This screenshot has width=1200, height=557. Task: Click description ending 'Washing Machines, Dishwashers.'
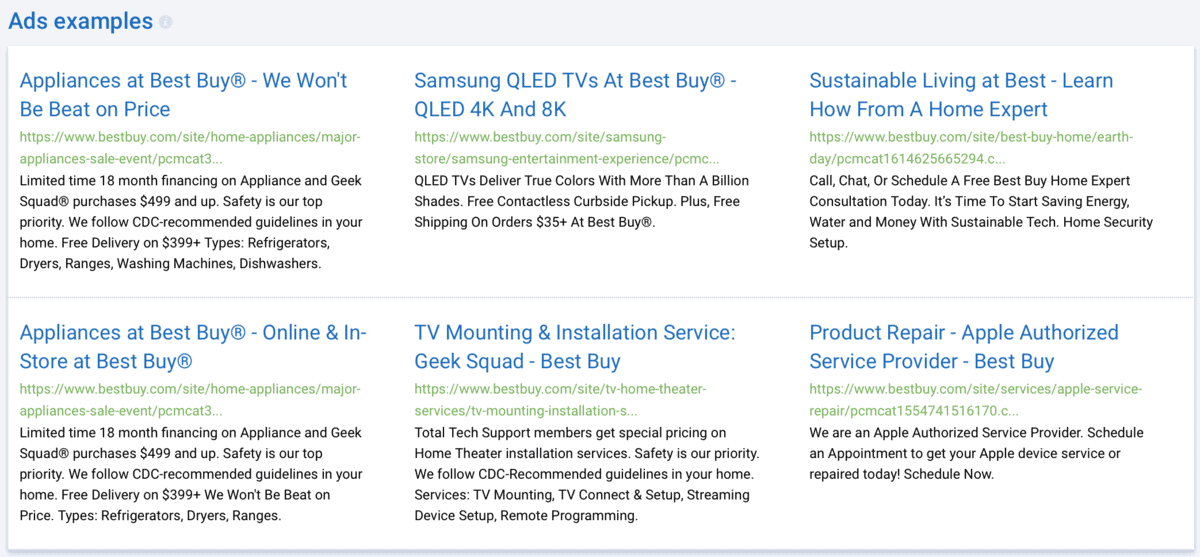point(191,222)
